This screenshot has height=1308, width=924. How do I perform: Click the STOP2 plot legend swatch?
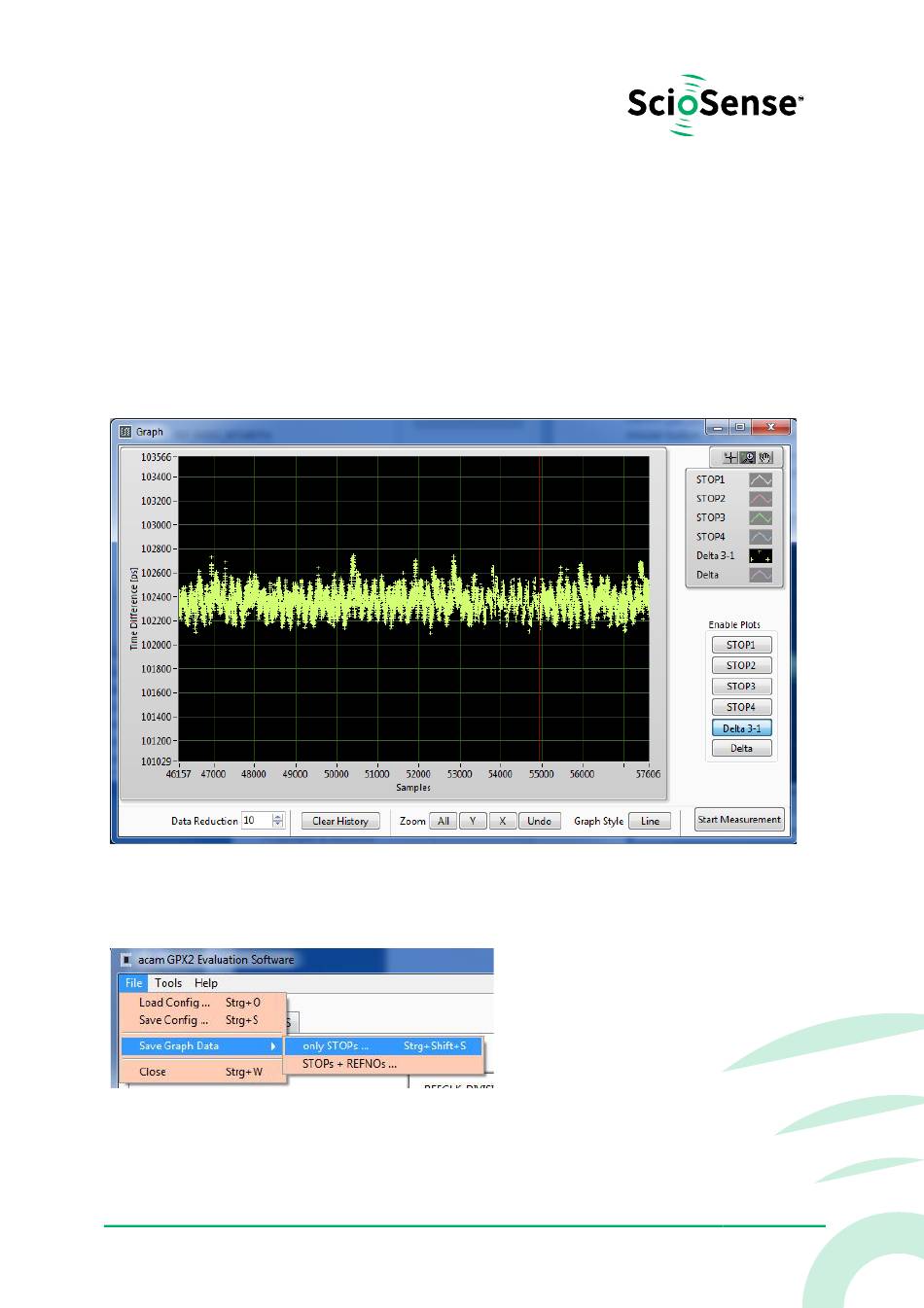(x=760, y=499)
